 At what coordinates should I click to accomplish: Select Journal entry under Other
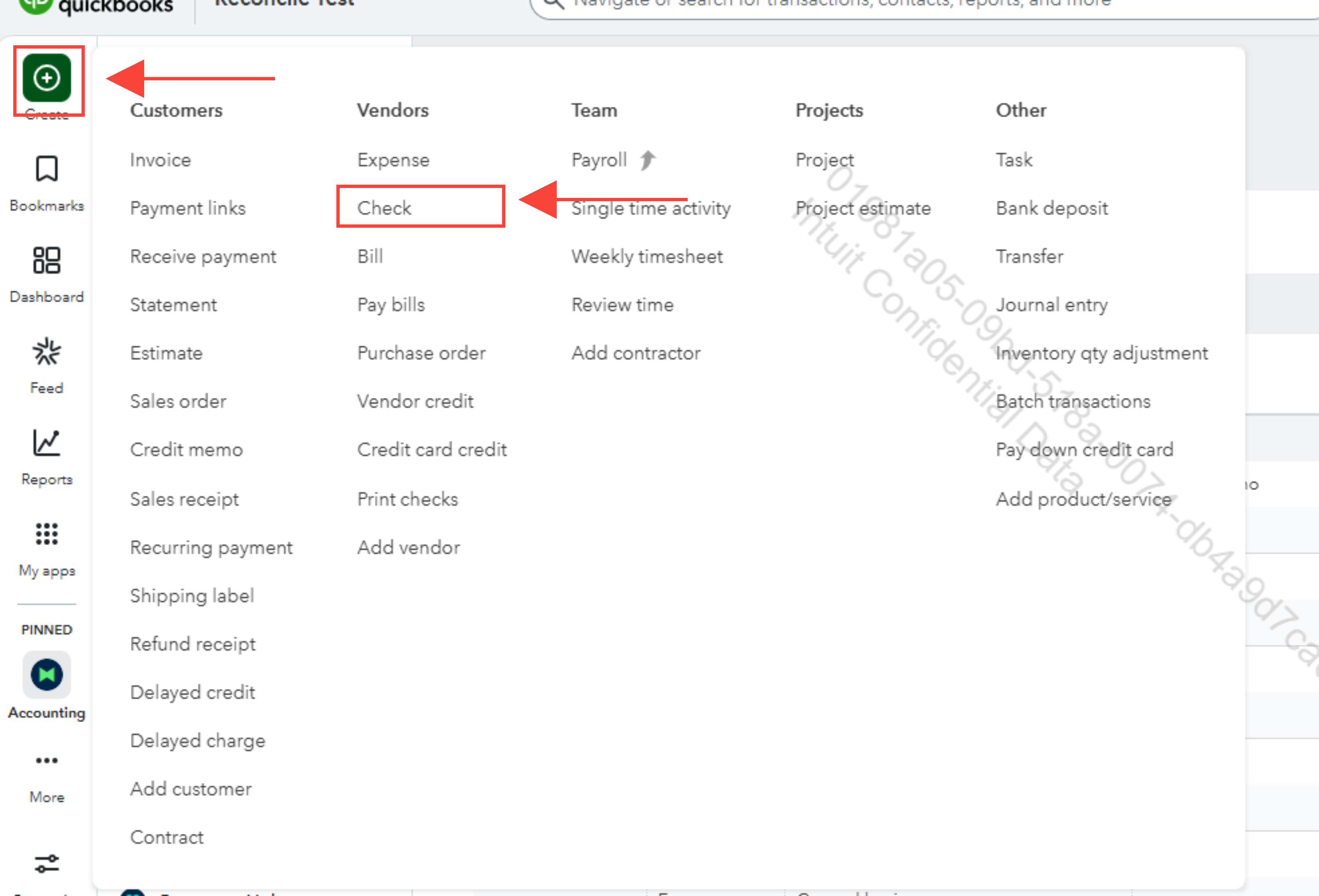pyautogui.click(x=1051, y=304)
